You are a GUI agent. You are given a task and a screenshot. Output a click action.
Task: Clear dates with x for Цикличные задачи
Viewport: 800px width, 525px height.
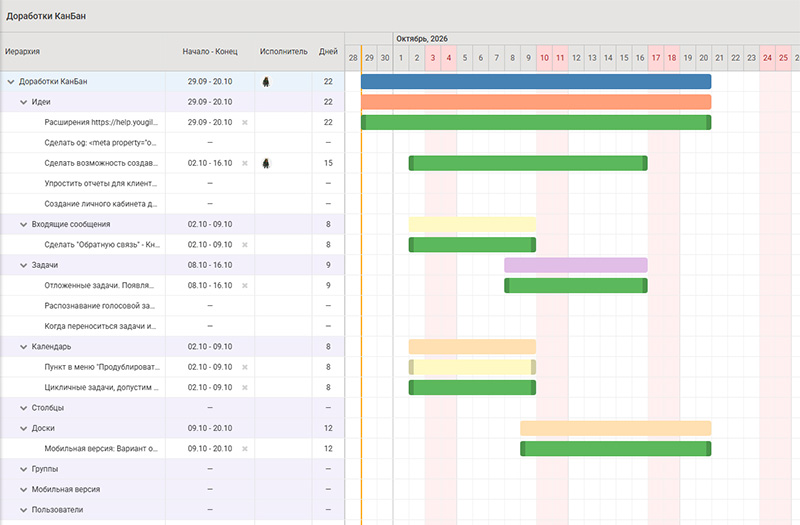click(x=245, y=388)
